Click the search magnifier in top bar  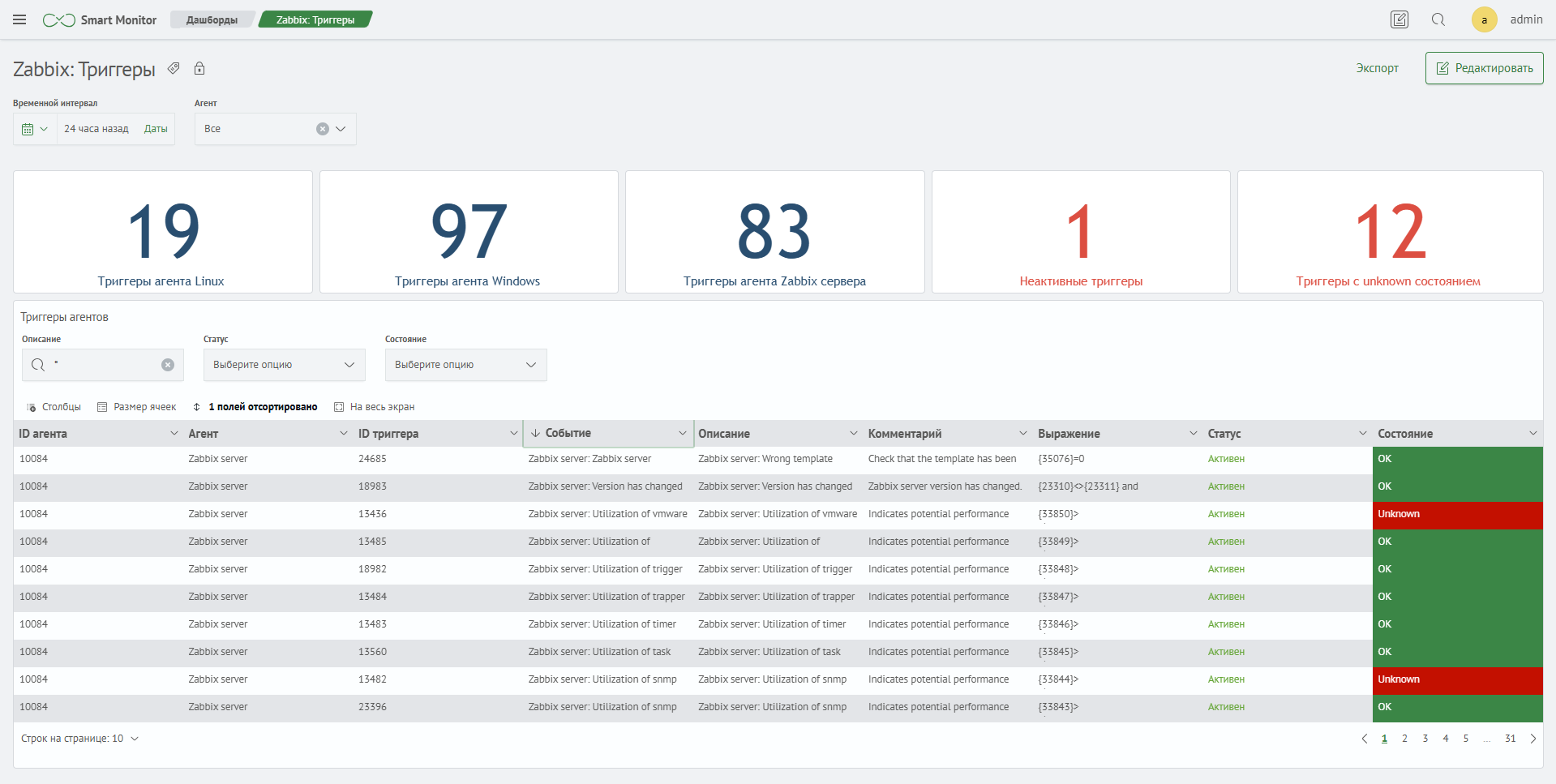pos(1438,19)
